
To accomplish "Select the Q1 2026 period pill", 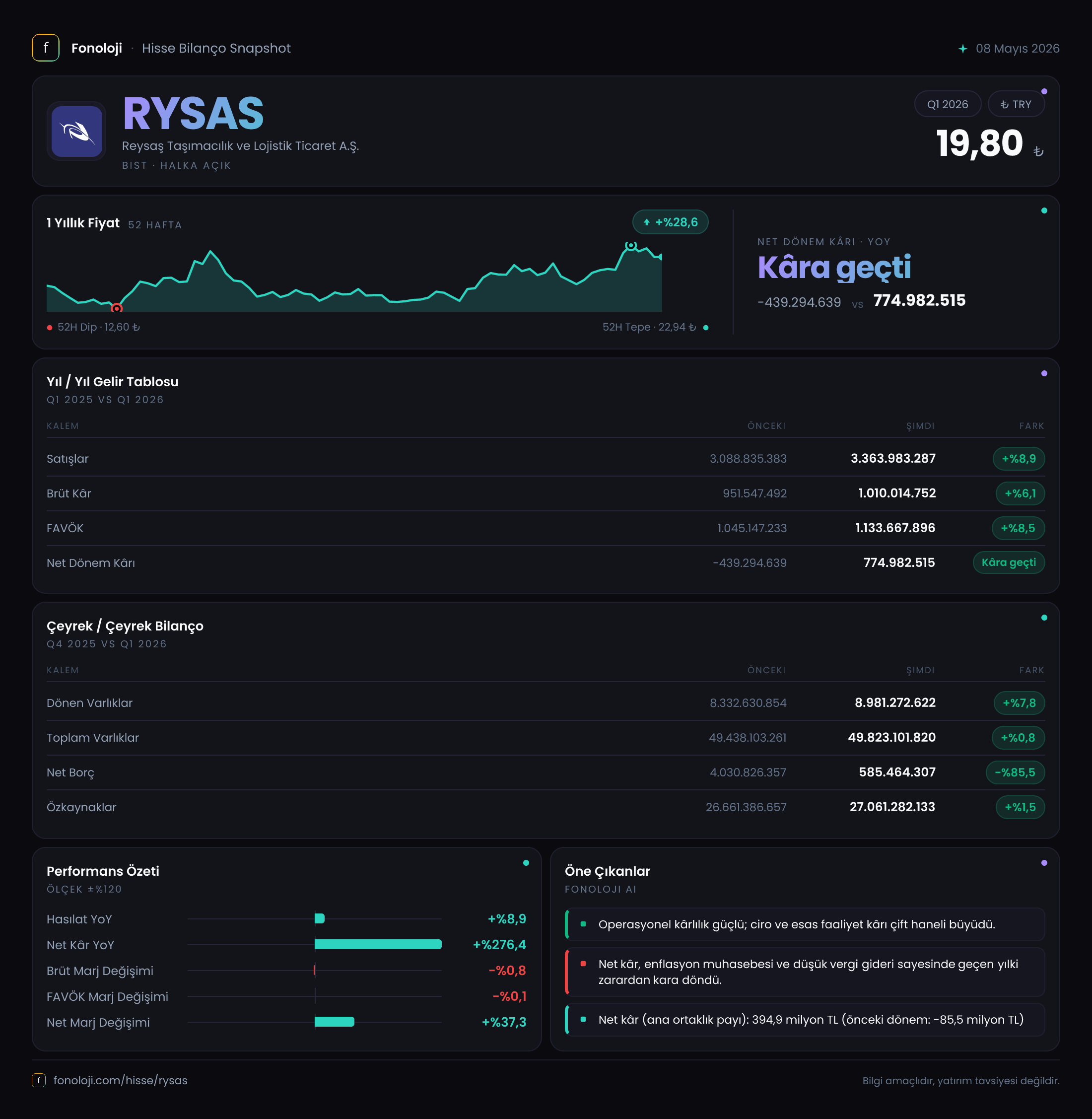I will 948,104.
